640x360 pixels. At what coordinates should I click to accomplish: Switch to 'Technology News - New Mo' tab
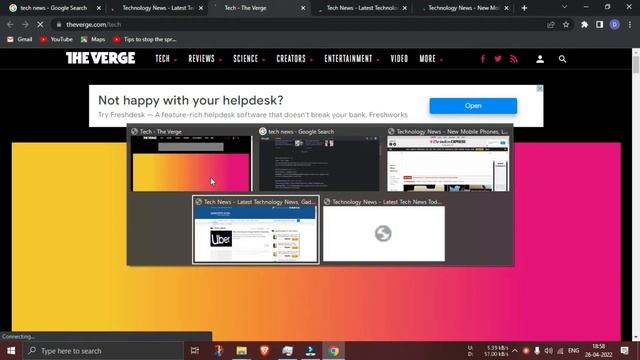coord(463,8)
